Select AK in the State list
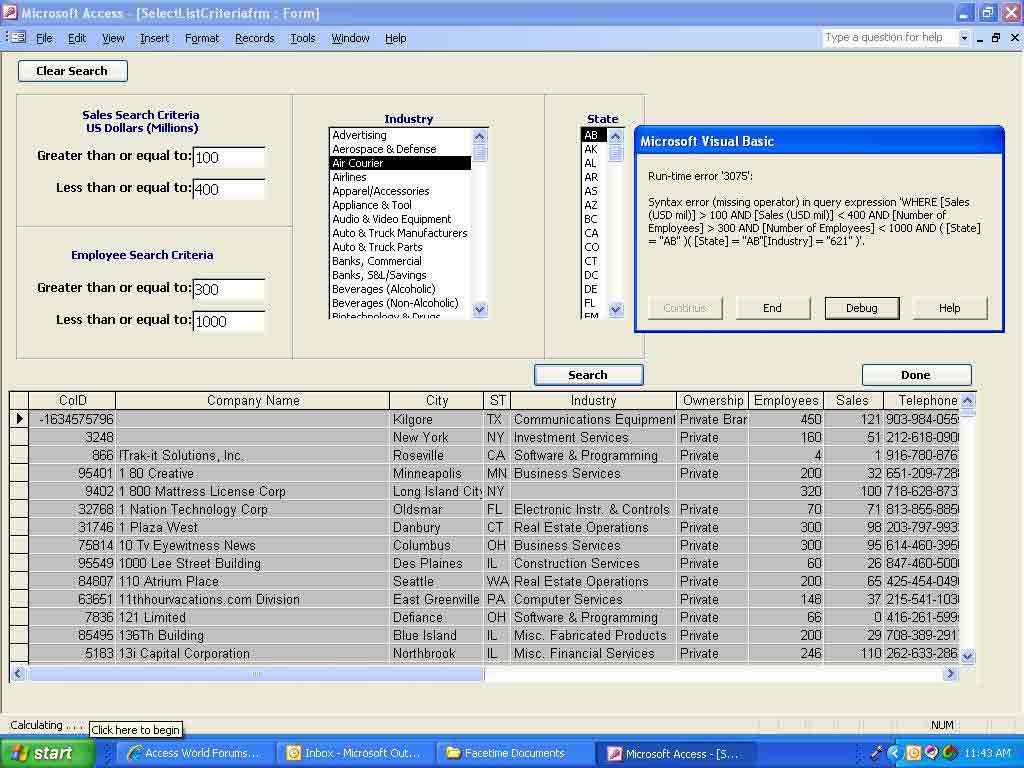Screen dimensions: 1024x768 (594, 149)
